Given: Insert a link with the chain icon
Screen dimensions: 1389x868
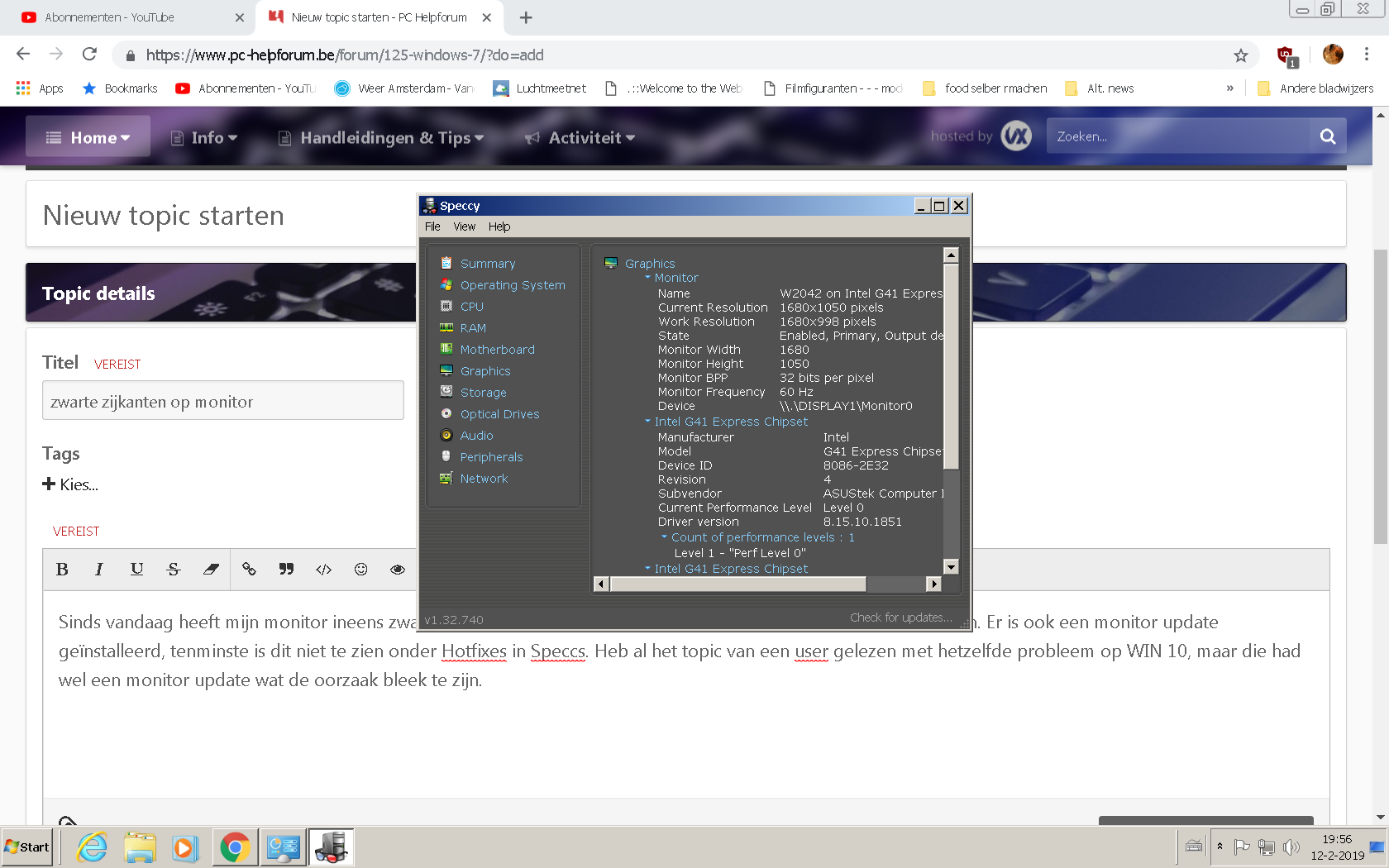Looking at the screenshot, I should point(249,569).
